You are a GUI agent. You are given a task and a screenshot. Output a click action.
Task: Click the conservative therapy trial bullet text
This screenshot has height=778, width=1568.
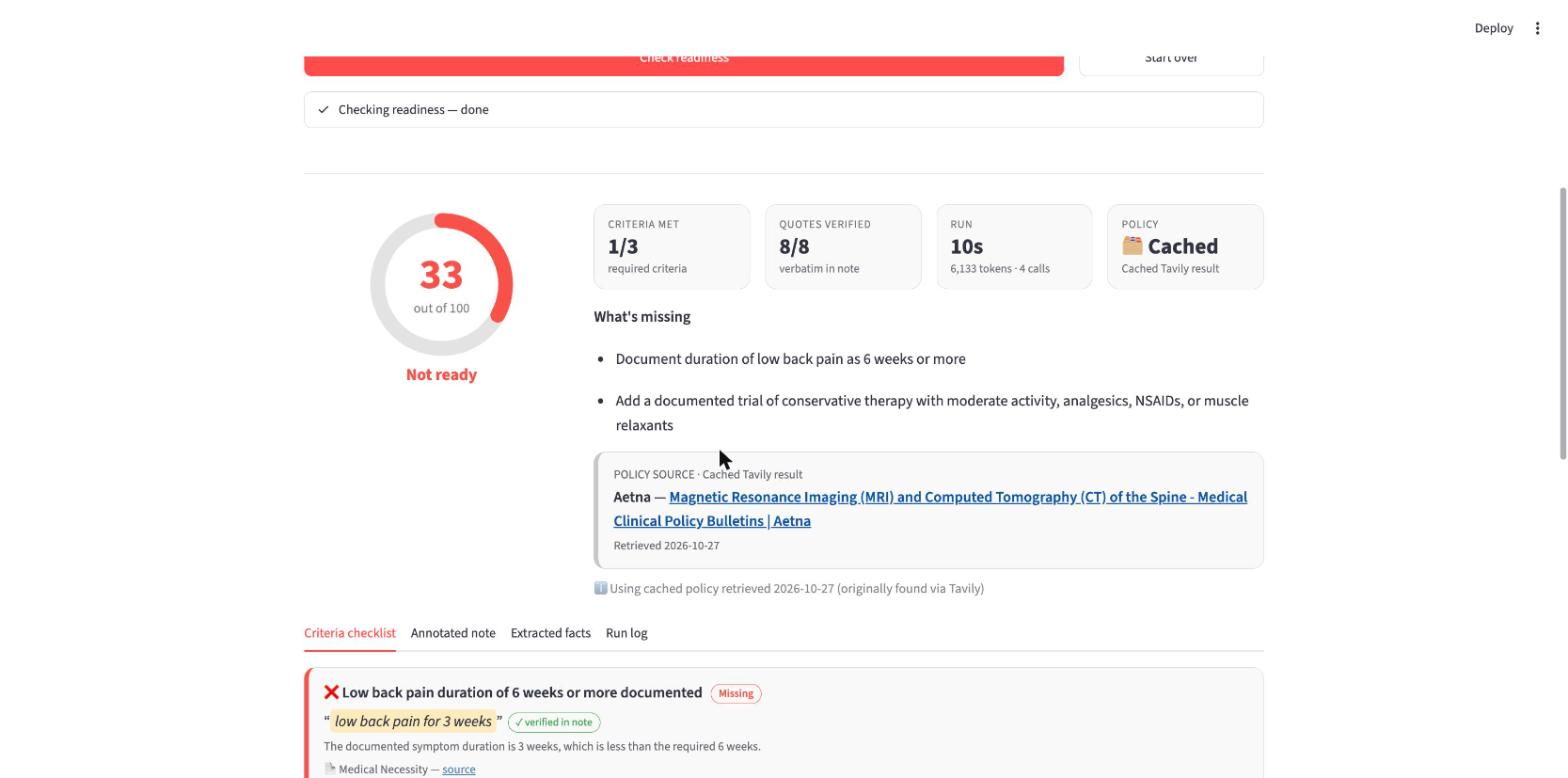(932, 413)
